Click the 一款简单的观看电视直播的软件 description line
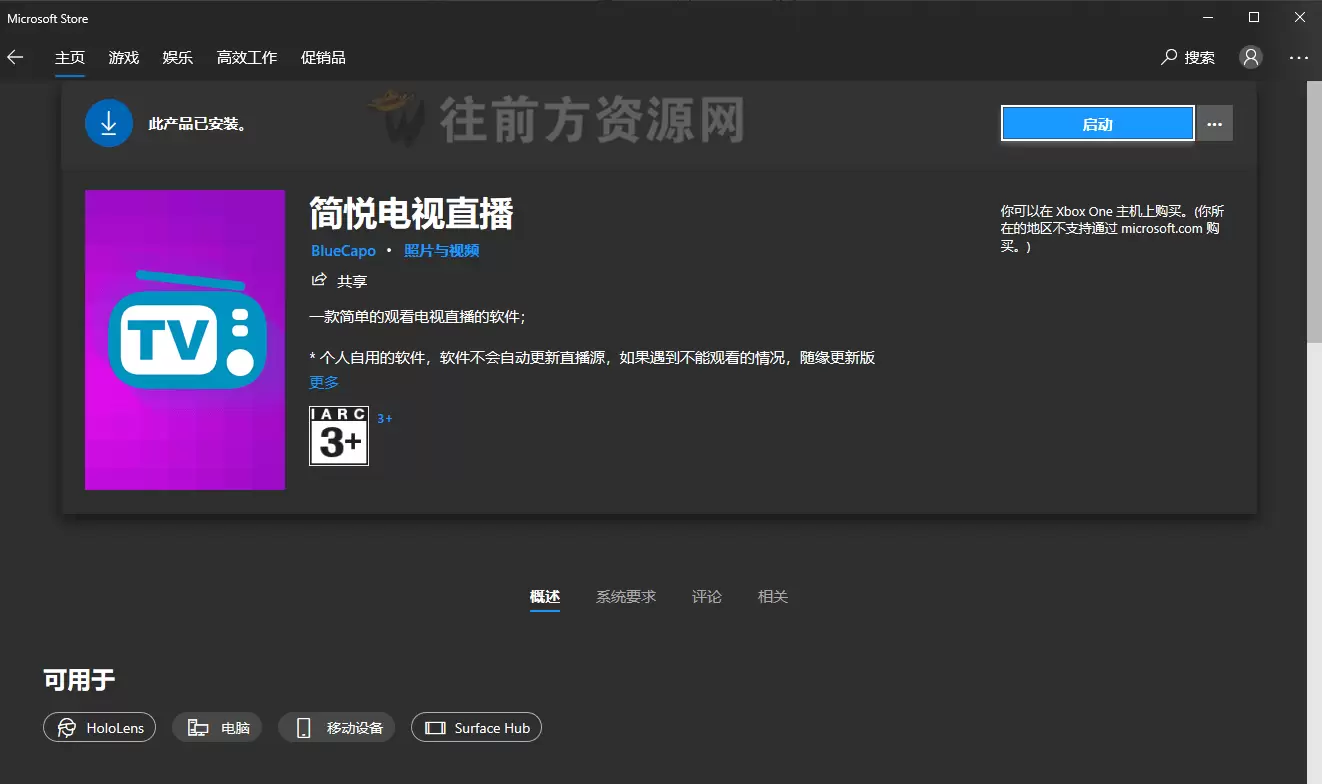The width and height of the screenshot is (1322, 784). pyautogui.click(x=418, y=317)
